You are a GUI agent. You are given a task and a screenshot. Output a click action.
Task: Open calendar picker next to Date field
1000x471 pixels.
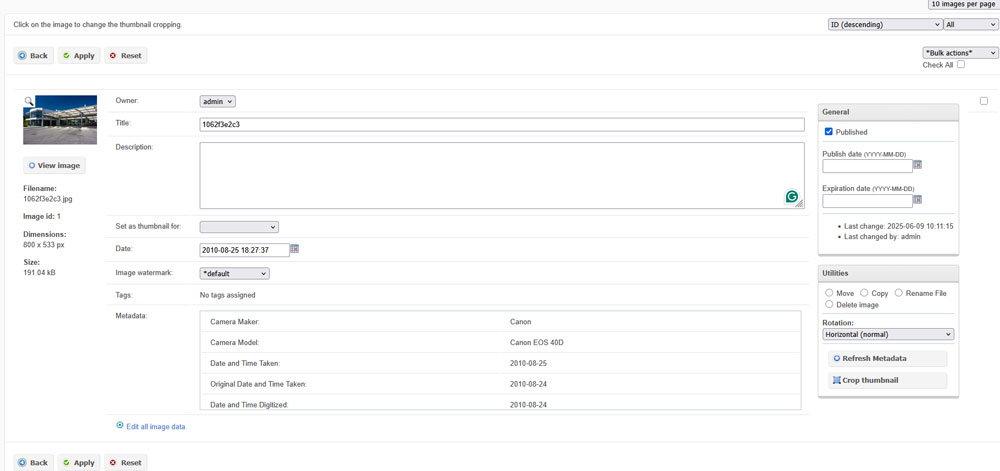tap(295, 249)
